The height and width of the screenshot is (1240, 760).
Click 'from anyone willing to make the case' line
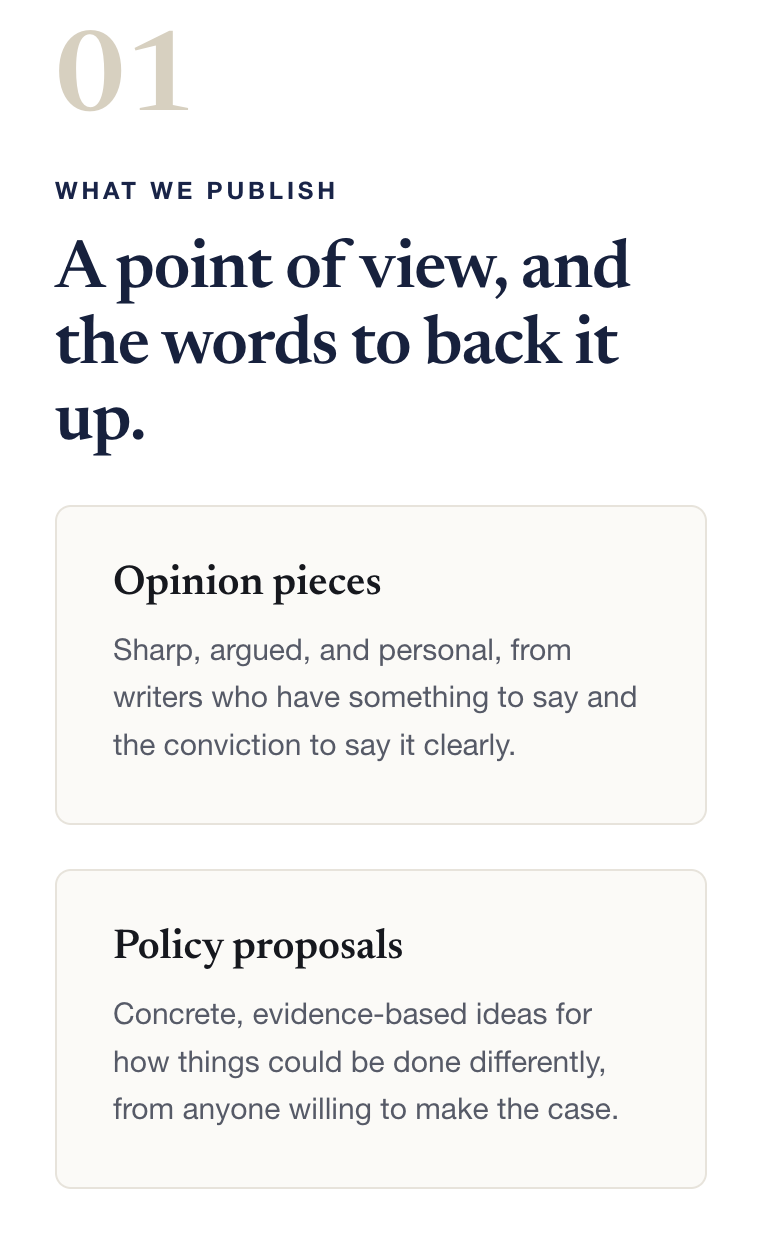coord(366,1110)
